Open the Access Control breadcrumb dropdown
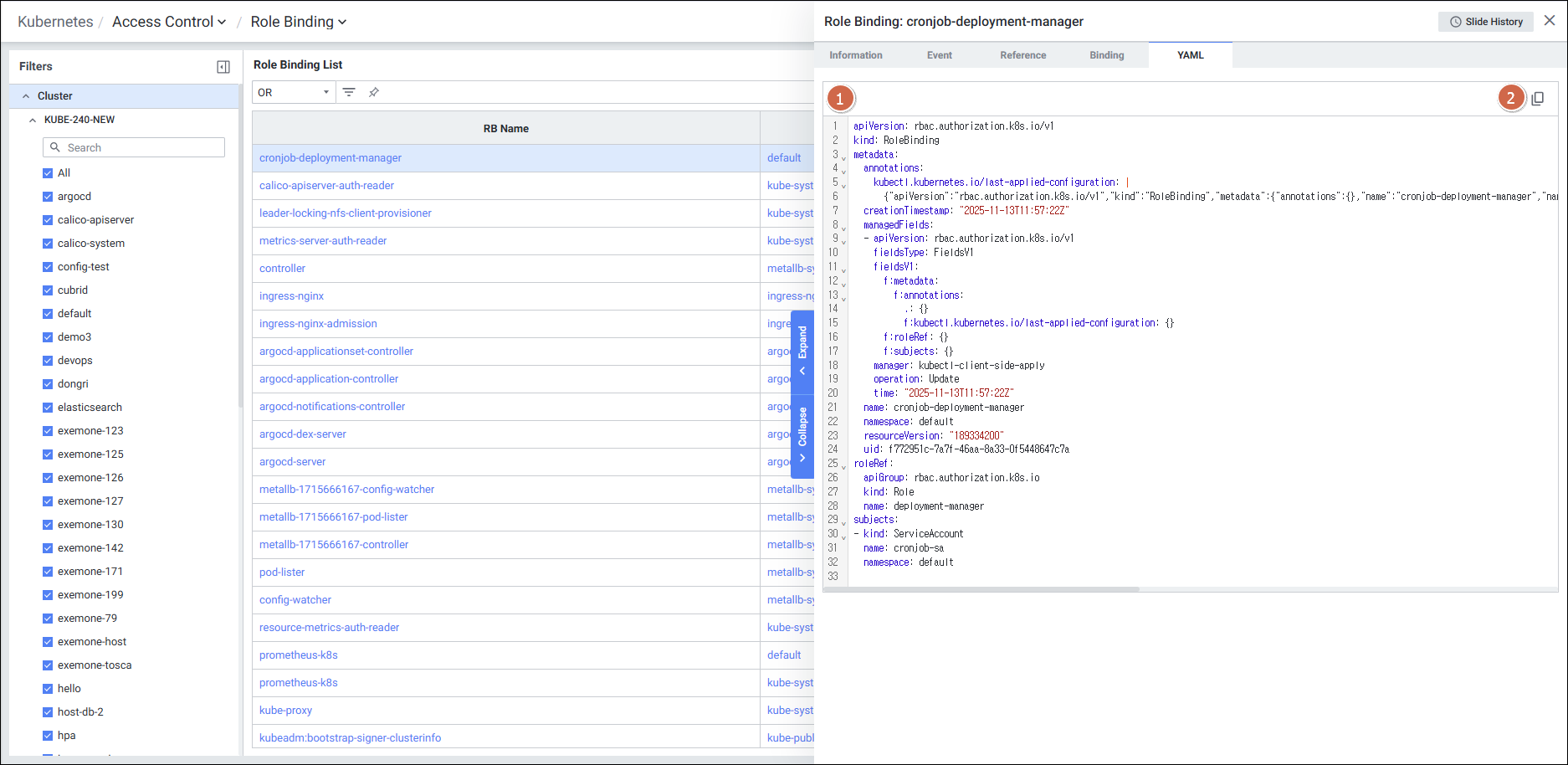Screen dimensions: 1568x765 coord(169,22)
